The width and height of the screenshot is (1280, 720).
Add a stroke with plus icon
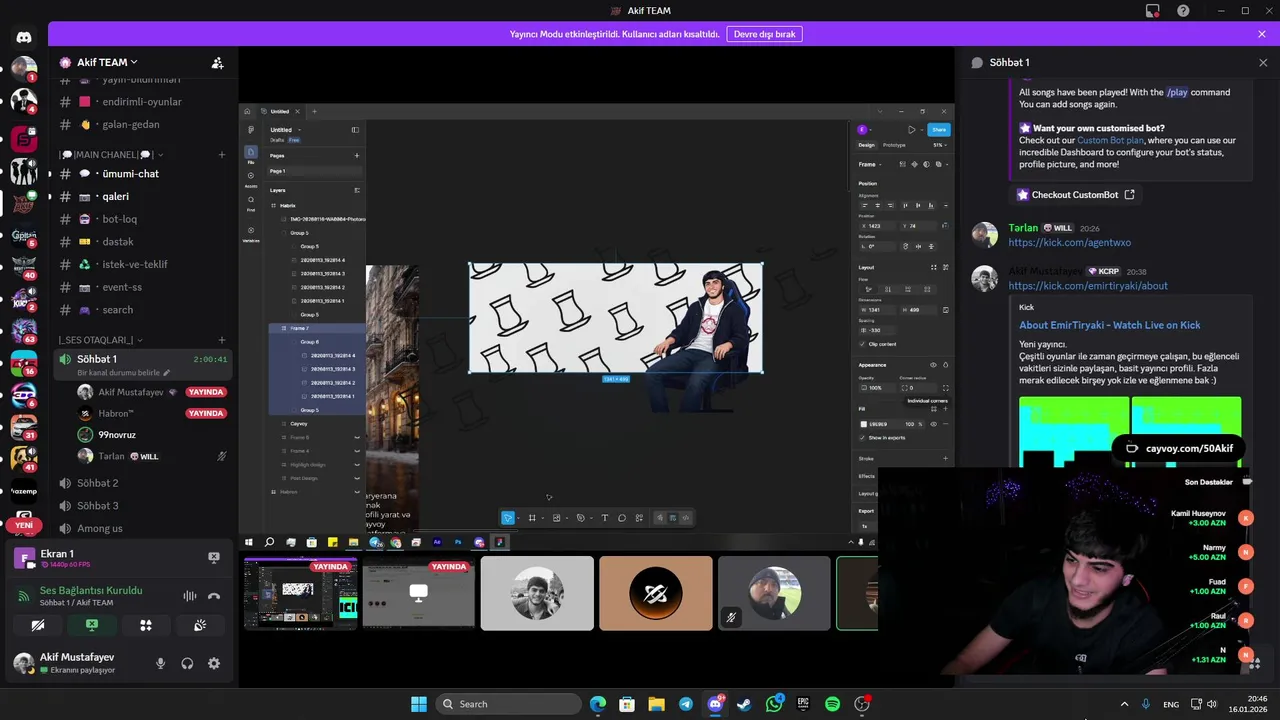pos(945,458)
